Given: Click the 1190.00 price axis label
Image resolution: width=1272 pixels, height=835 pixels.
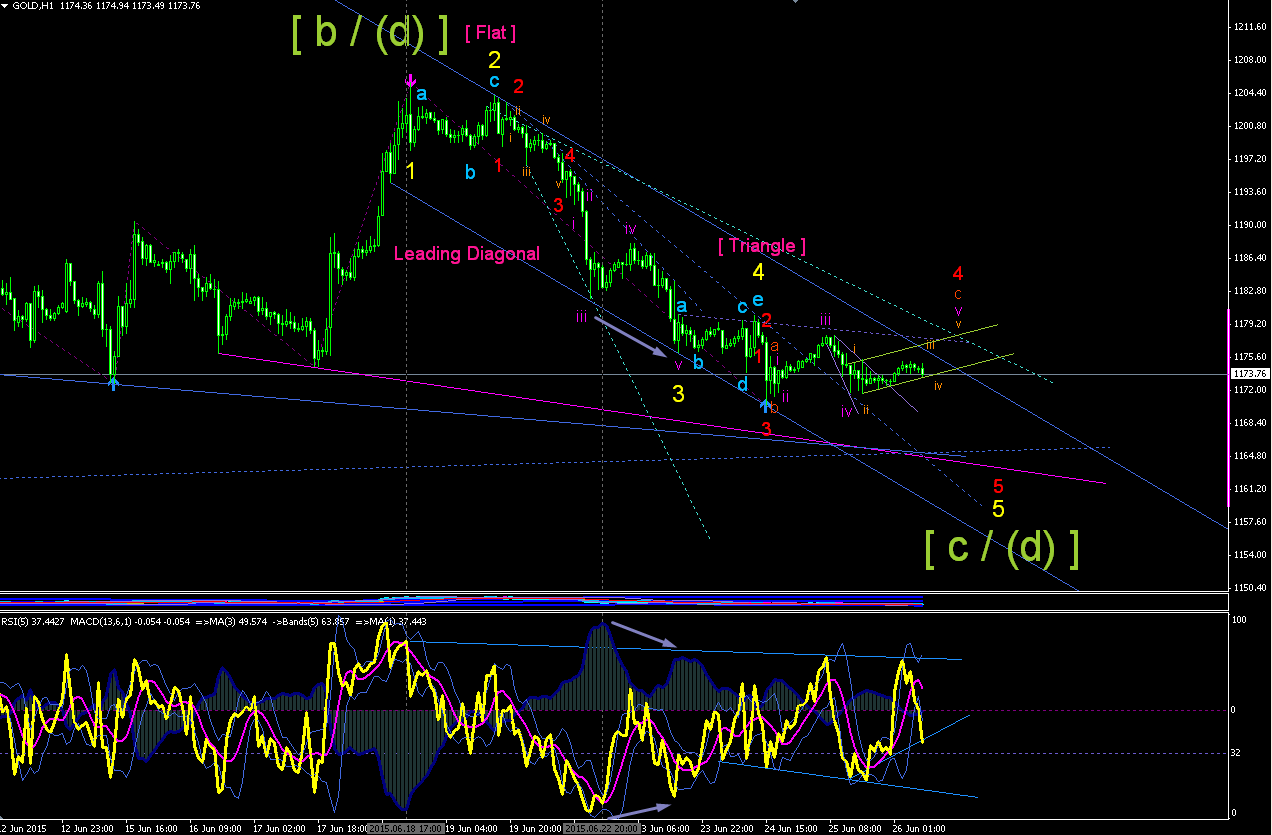Looking at the screenshot, I should [x=1250, y=225].
